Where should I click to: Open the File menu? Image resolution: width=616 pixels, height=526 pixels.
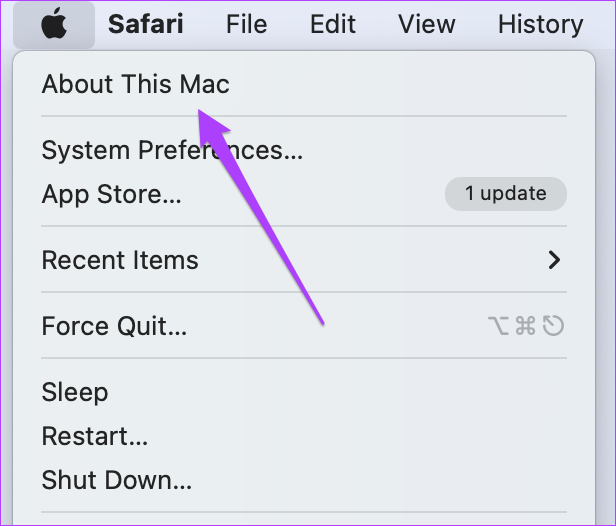[246, 24]
